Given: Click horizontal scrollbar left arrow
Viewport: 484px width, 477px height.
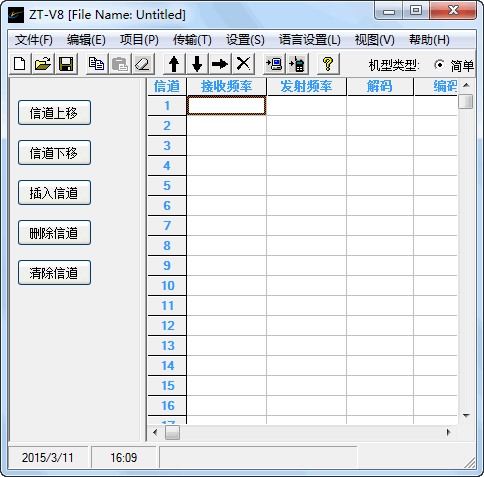Looking at the screenshot, I should coord(155,432).
